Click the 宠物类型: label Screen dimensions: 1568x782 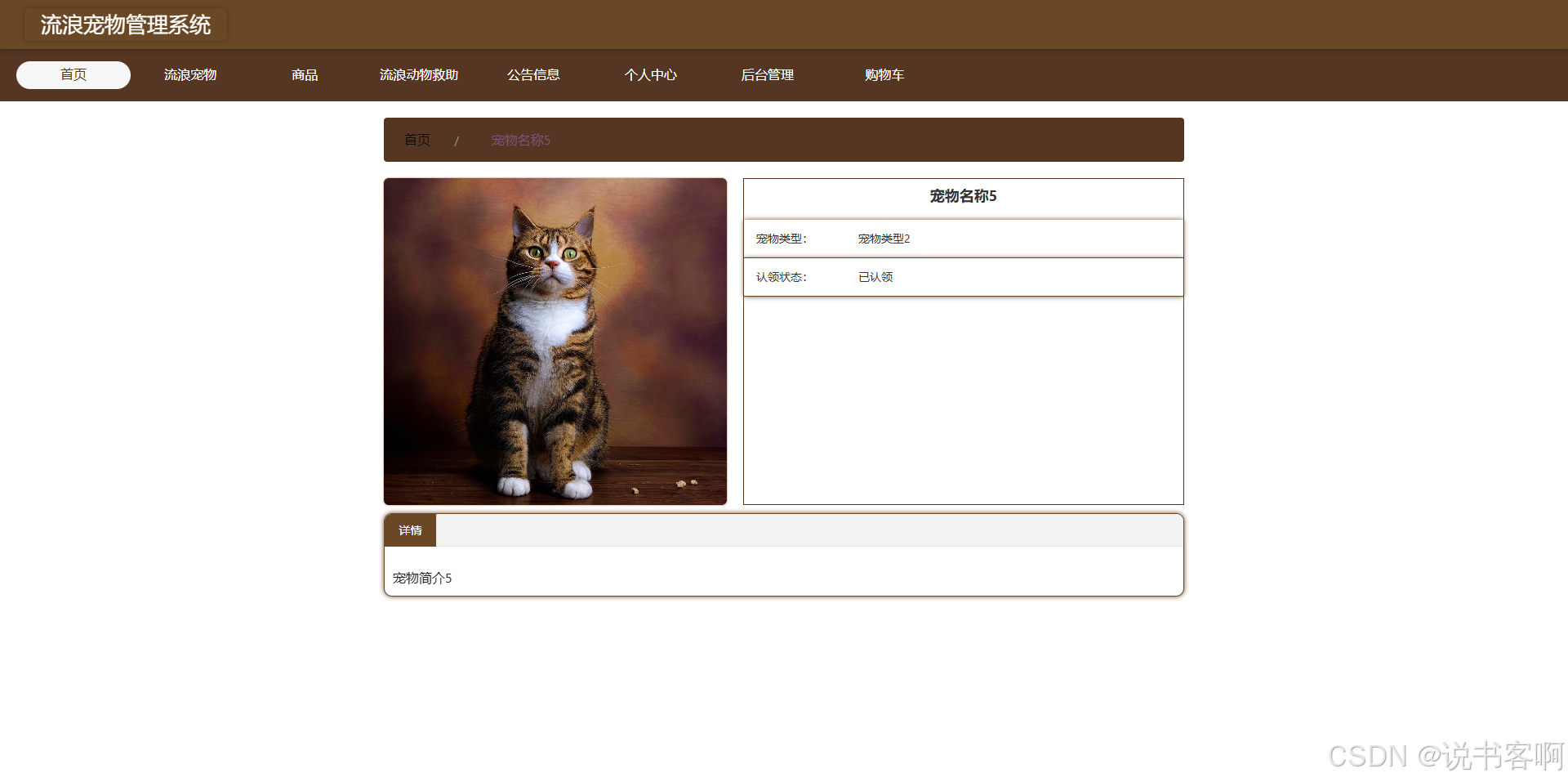click(782, 239)
